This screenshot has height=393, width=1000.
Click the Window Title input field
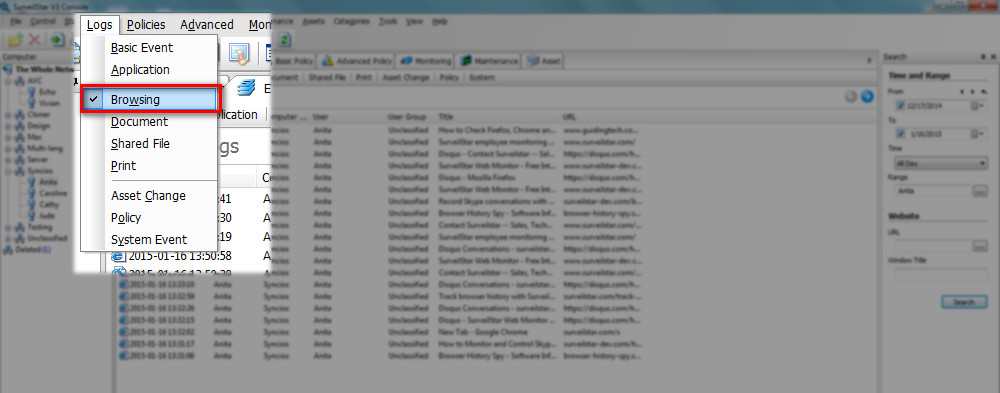tap(941, 274)
